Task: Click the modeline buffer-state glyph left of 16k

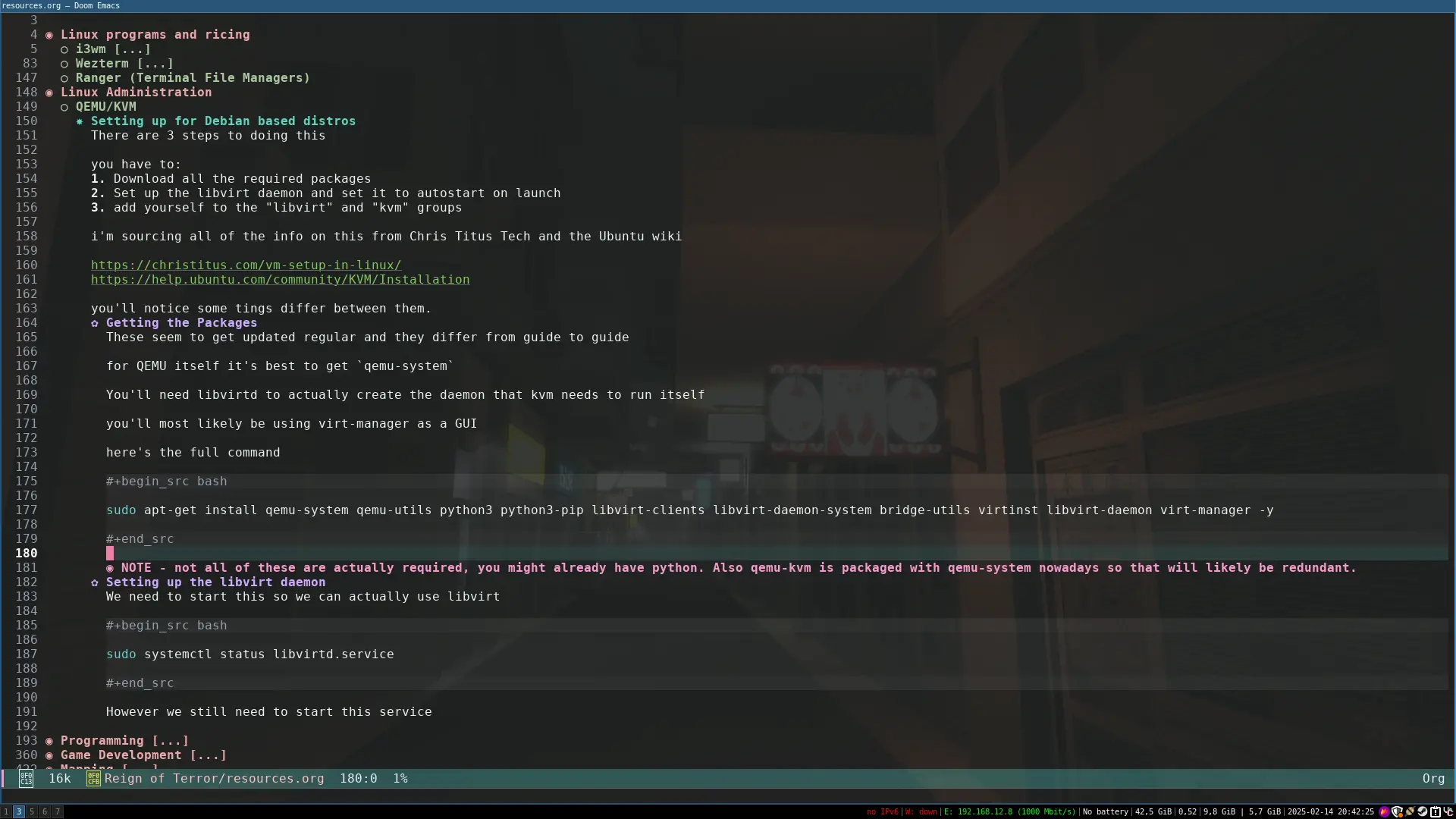Action: coord(26,779)
